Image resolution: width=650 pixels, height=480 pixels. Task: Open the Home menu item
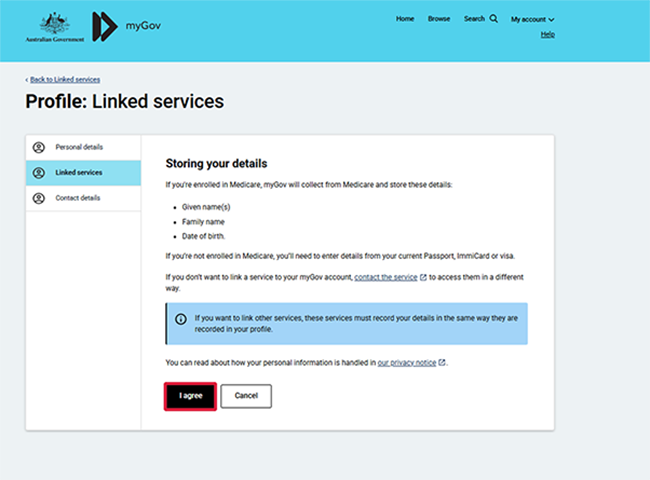pyautogui.click(x=405, y=18)
